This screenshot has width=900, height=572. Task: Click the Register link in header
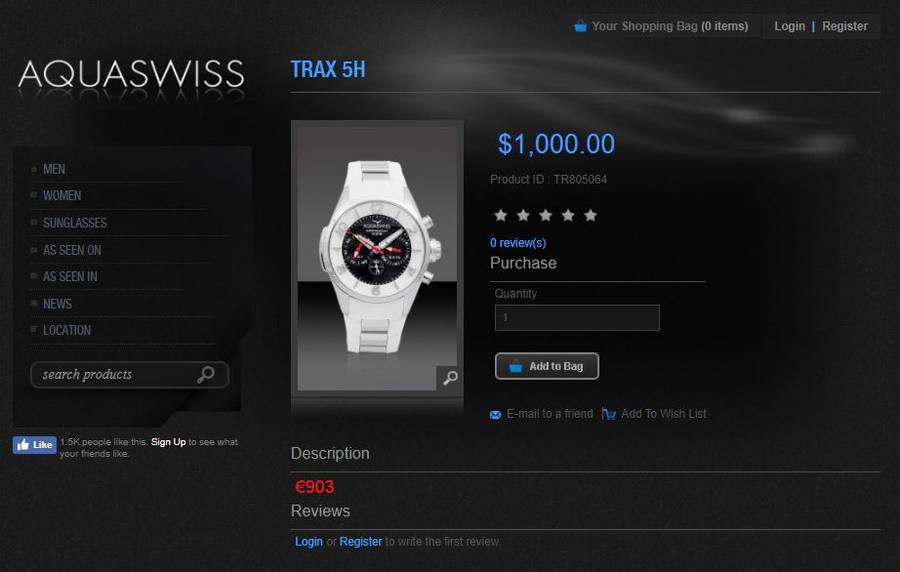point(845,26)
